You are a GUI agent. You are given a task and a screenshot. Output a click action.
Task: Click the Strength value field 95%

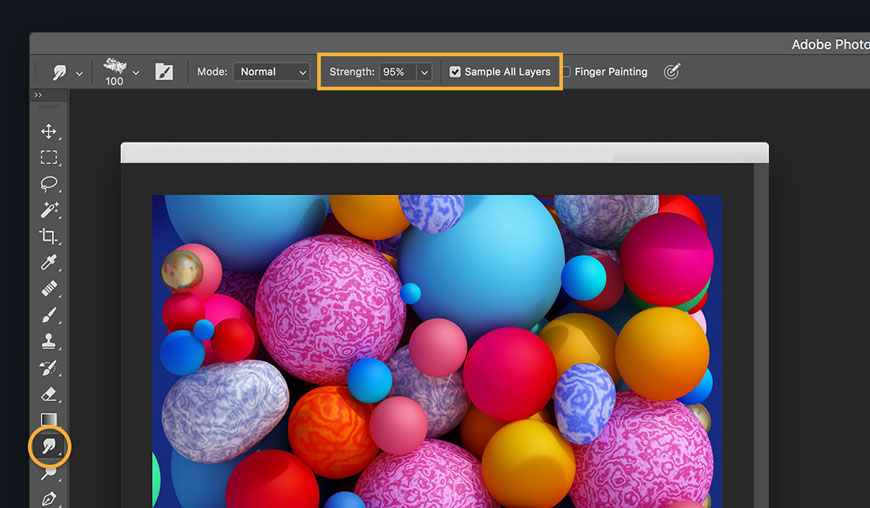pos(397,72)
